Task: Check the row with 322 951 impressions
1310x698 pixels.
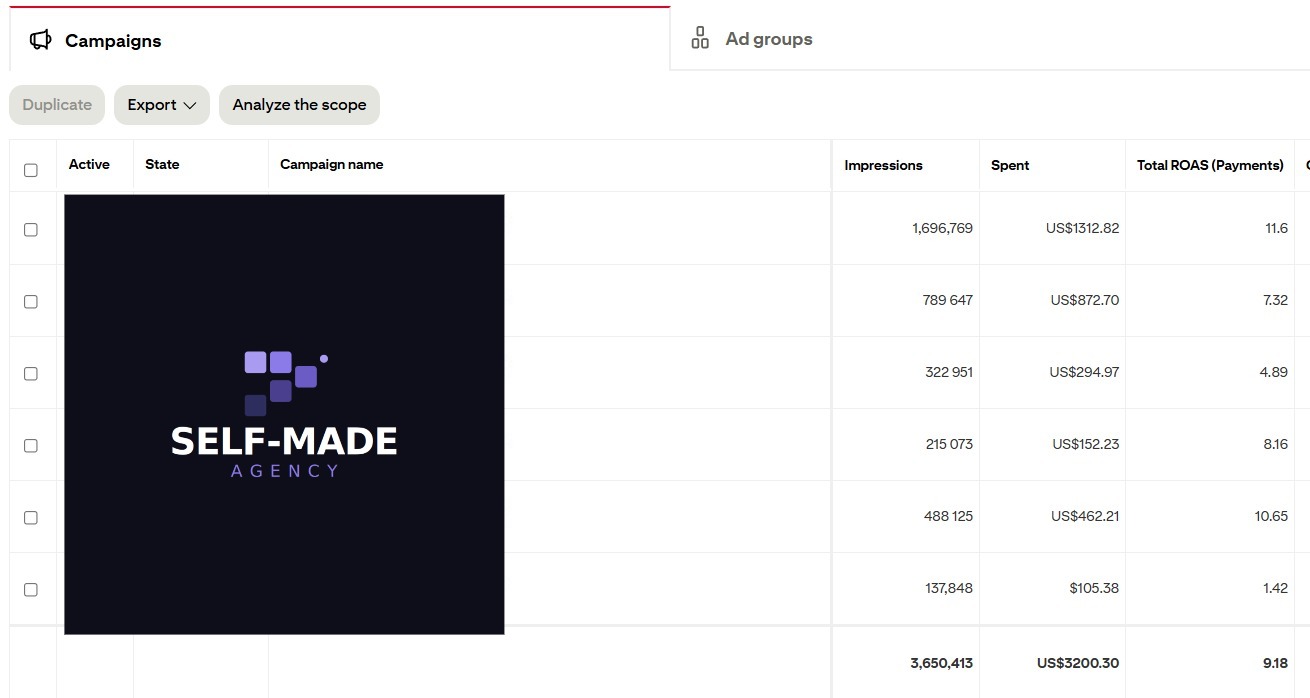Action: [x=31, y=373]
